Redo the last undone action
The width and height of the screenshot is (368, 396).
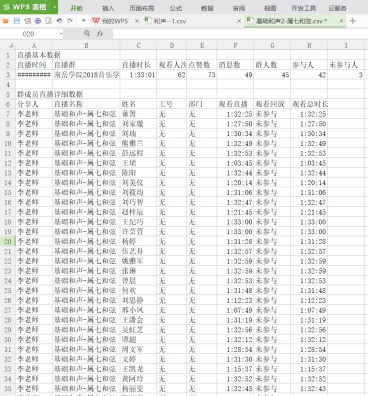[70, 21]
